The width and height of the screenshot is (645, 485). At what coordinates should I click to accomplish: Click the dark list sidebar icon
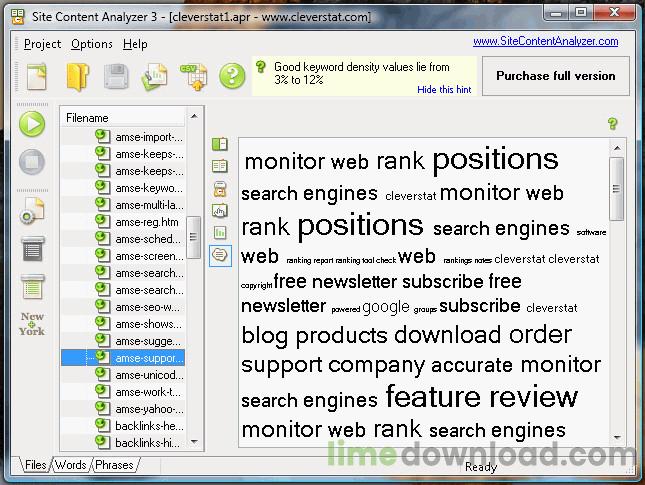32,249
